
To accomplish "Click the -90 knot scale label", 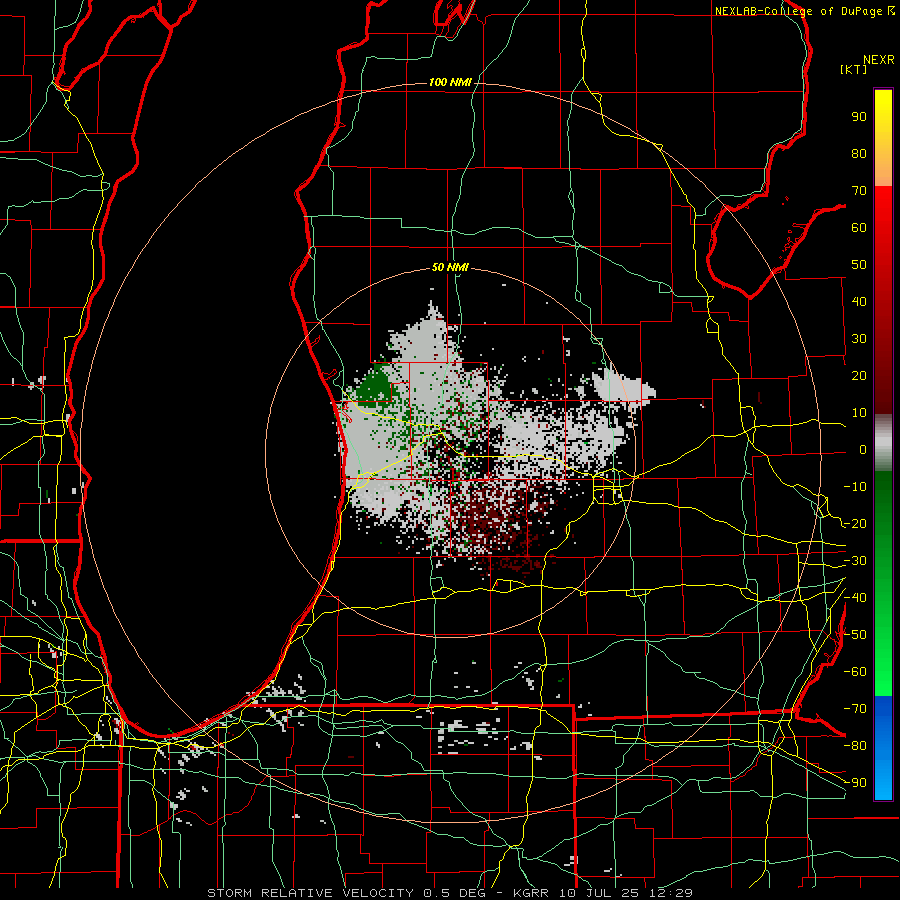I will click(855, 783).
